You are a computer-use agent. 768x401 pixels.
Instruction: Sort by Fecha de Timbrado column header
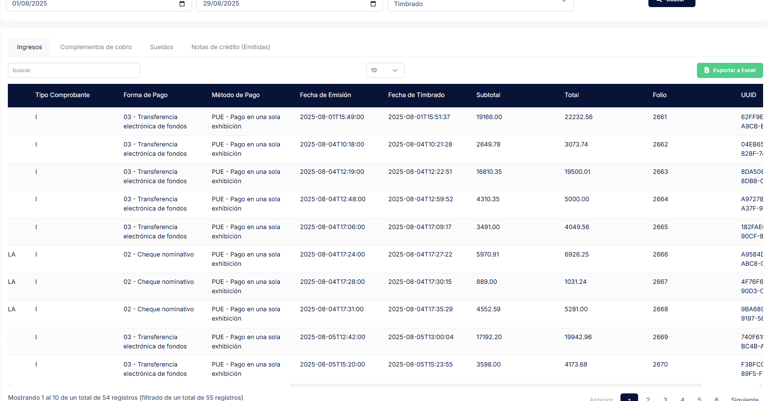click(x=416, y=95)
